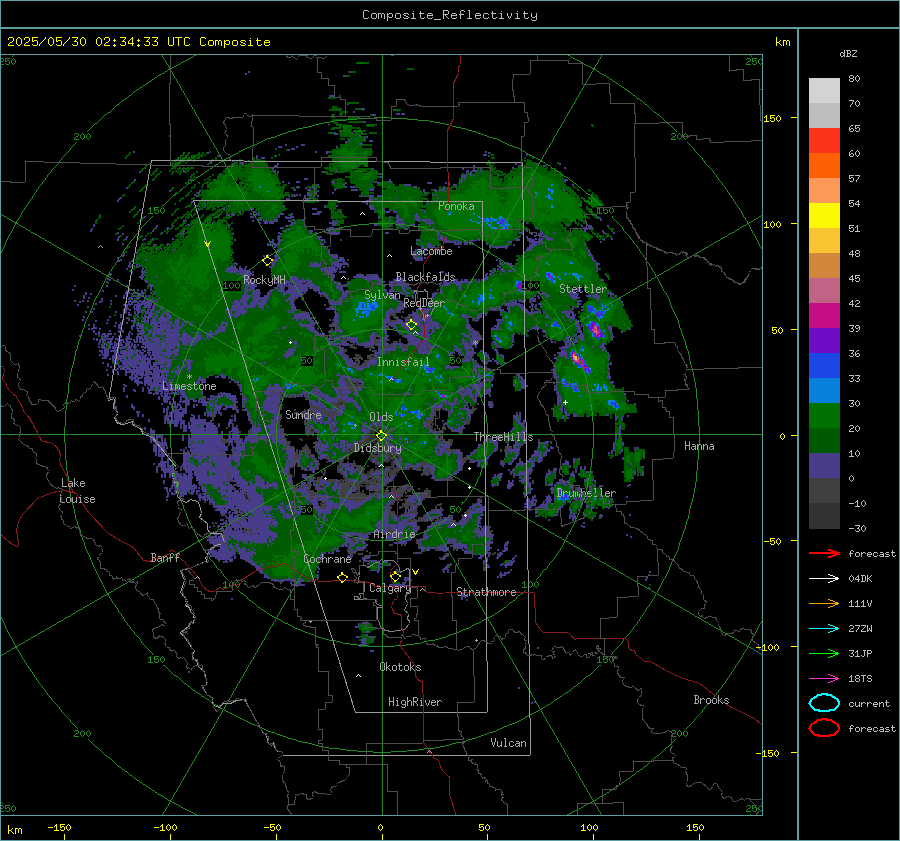Viewport: 900px width, 841px height.
Task: Click the blue reflectivity patch under Sylvan label
Action: [366, 309]
